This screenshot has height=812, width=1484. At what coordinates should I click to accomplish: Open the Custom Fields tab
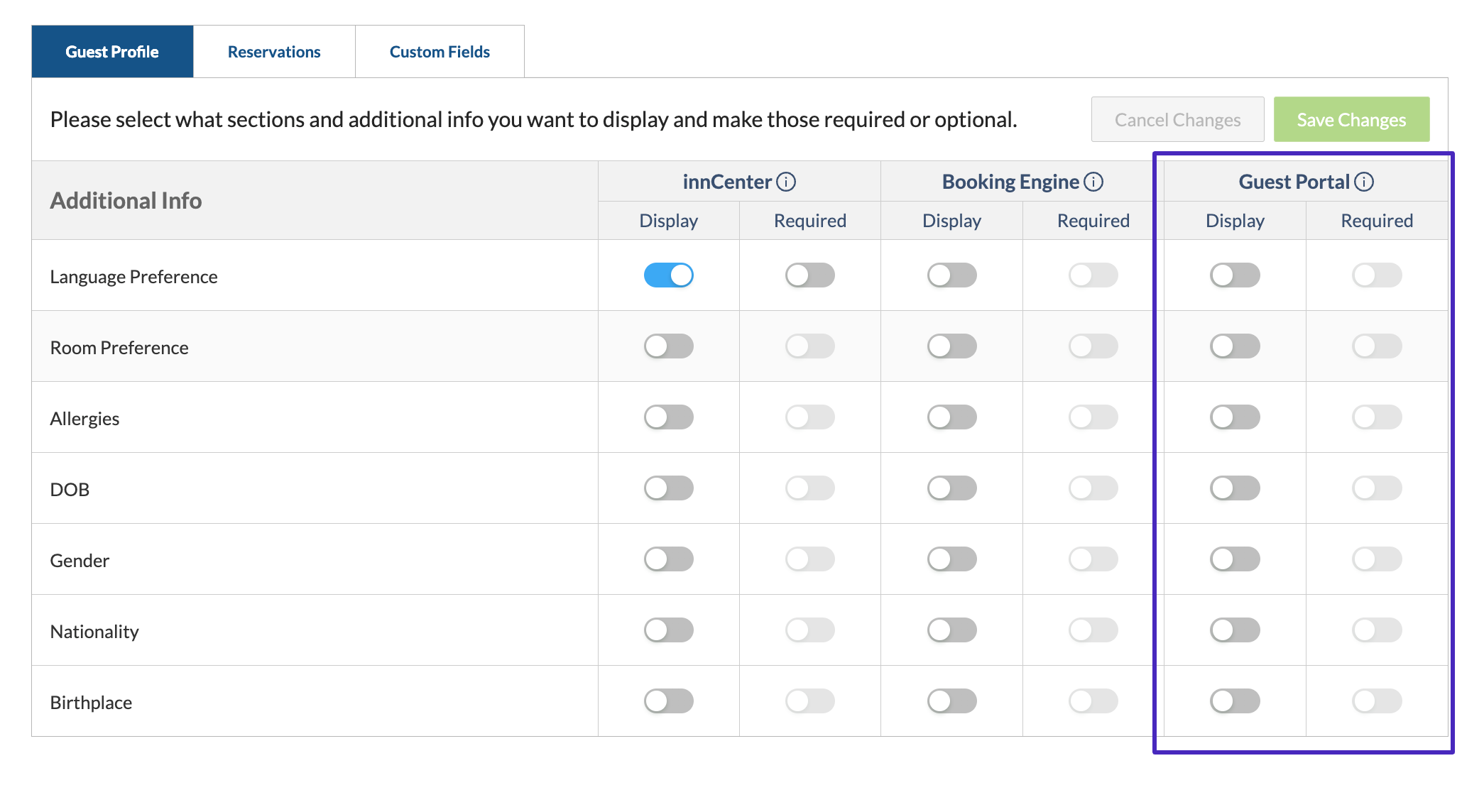(x=440, y=52)
